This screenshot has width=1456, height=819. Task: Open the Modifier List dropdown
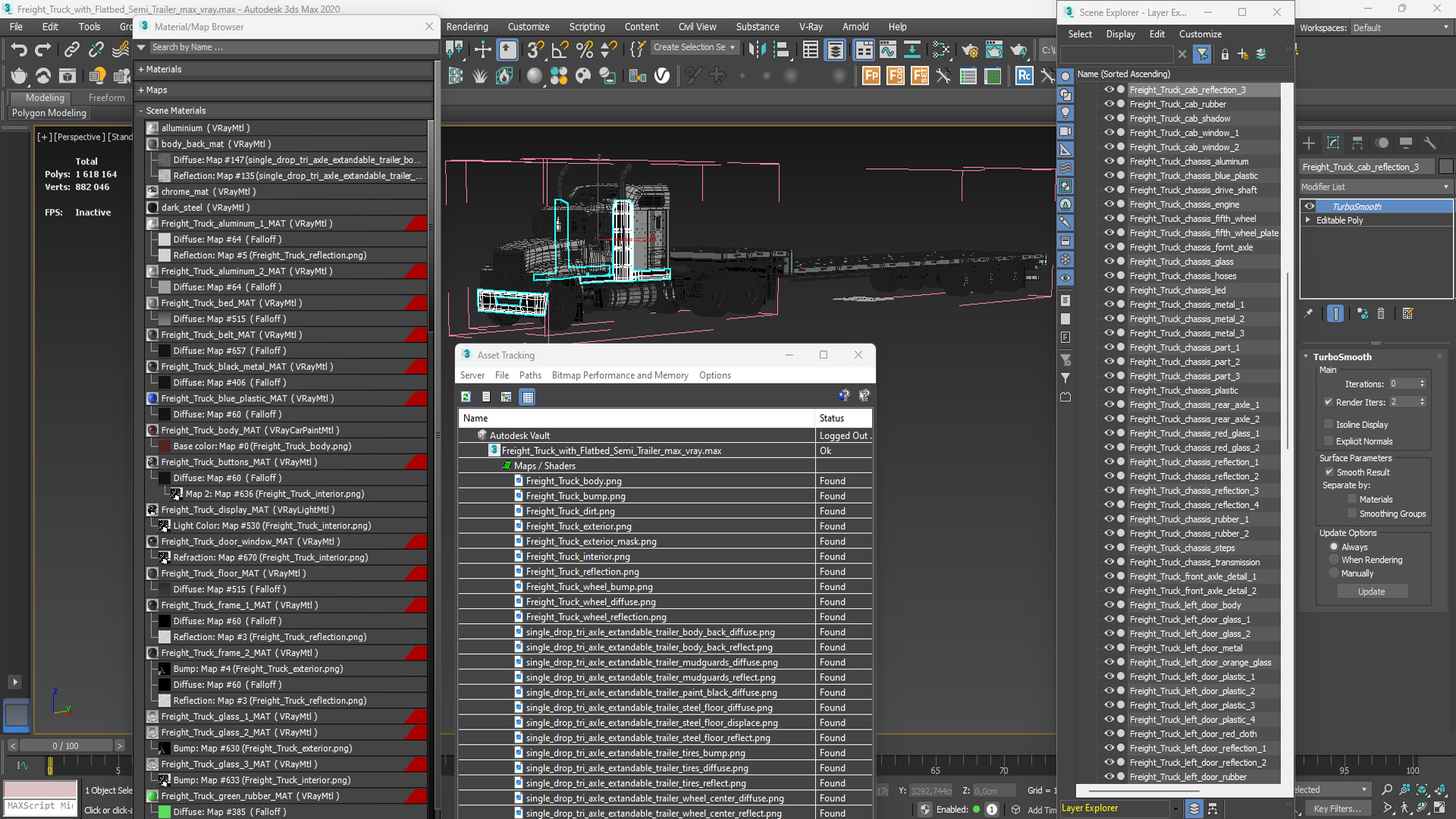coord(1376,187)
